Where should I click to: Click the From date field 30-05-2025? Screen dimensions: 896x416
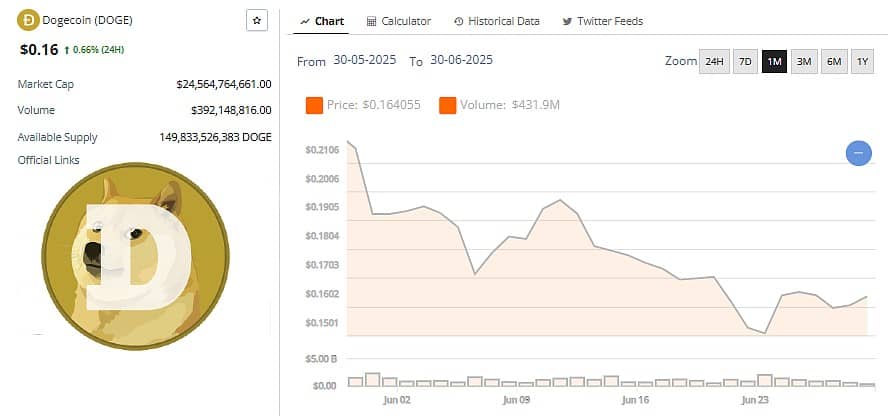coord(365,60)
